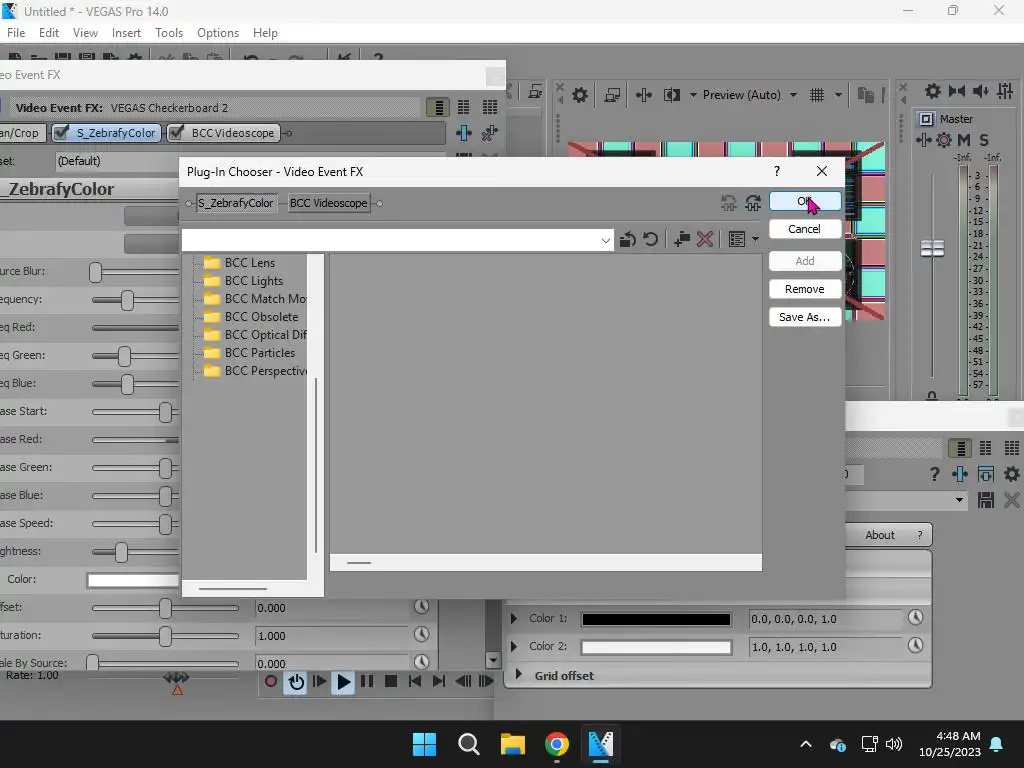Click the Master volume fader handle
1024x768 pixels.
tap(932, 248)
